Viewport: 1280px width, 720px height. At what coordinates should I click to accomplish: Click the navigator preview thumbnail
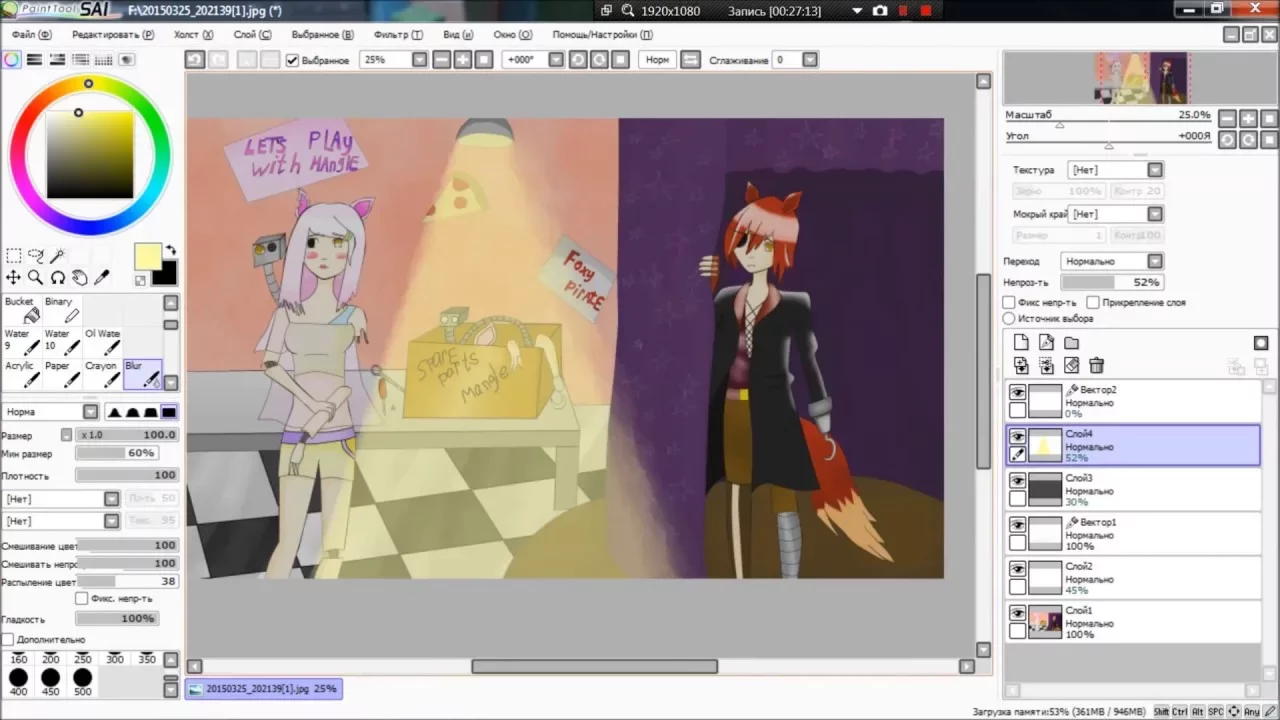1141,78
